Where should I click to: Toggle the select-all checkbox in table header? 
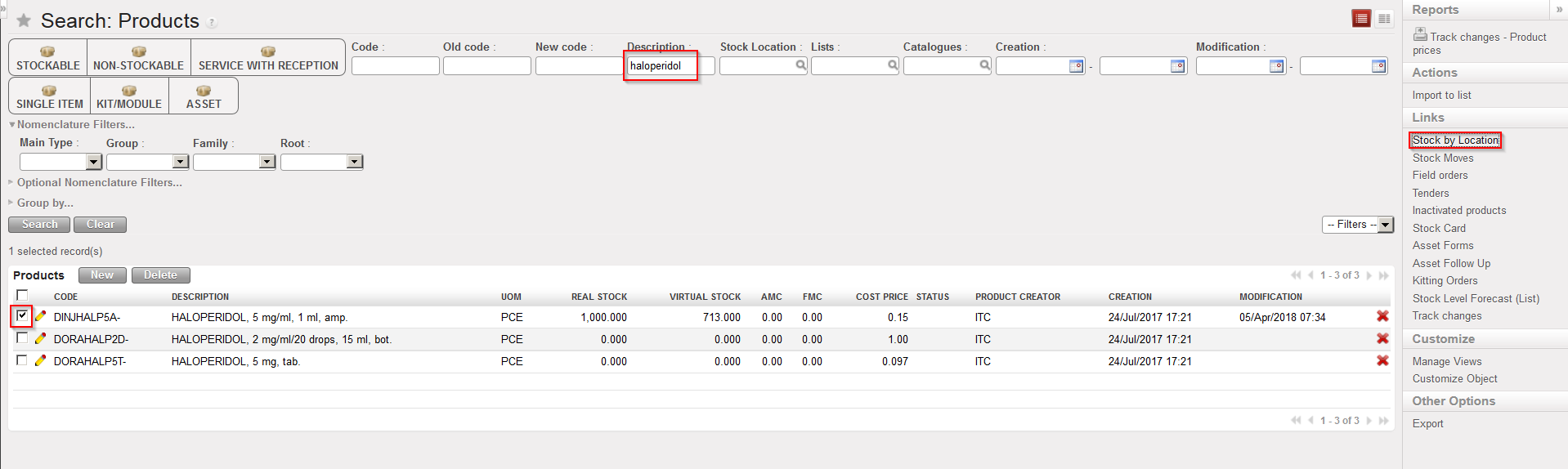click(22, 296)
